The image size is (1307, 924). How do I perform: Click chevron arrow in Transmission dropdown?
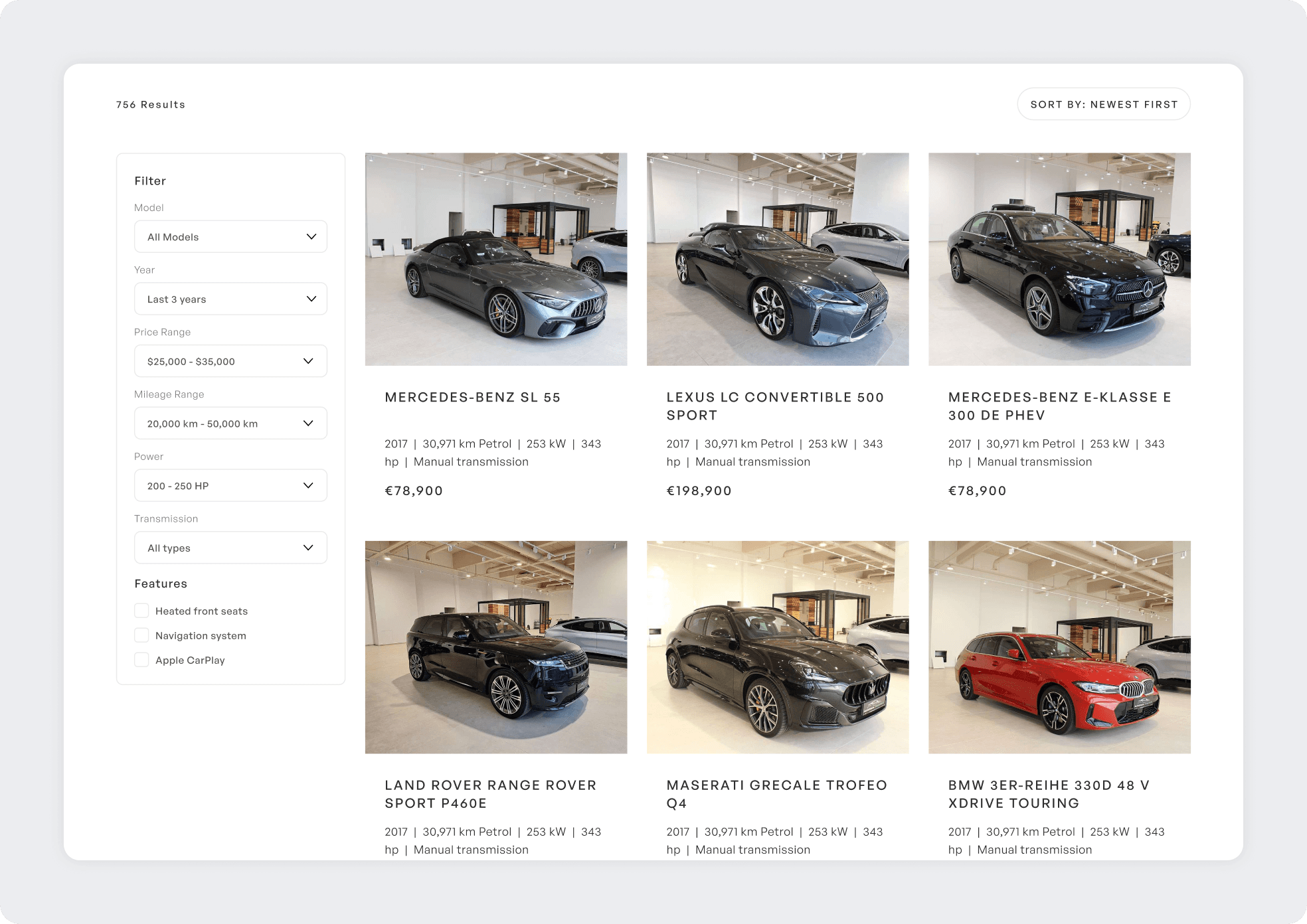(x=308, y=548)
